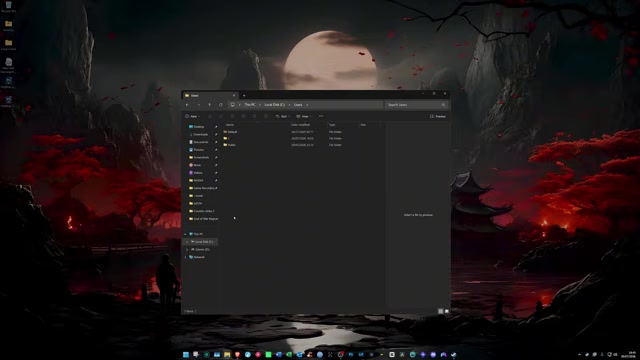Screen dimensions: 640x360
Task: Open Music in the sidebar
Action: (195, 165)
